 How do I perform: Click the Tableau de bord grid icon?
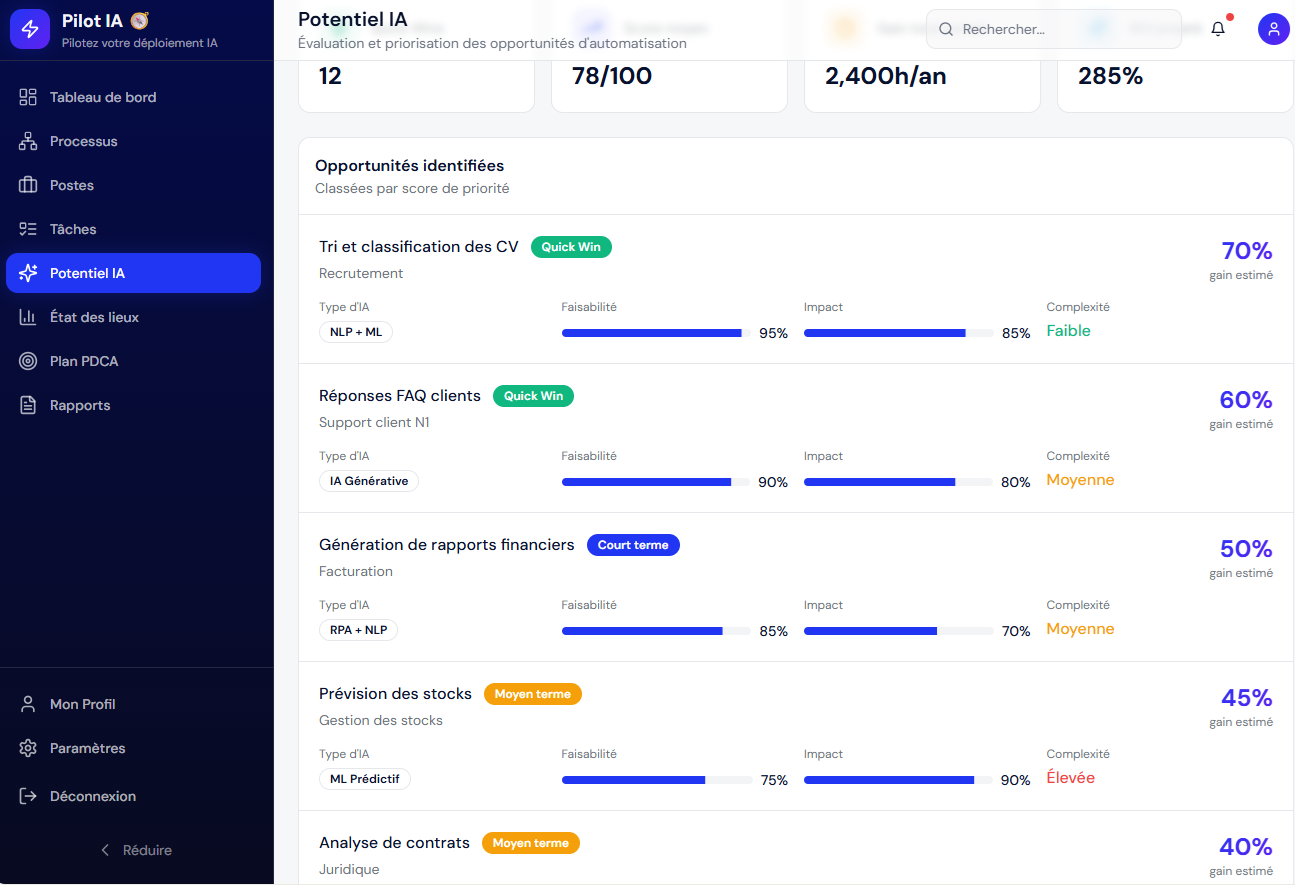point(28,97)
